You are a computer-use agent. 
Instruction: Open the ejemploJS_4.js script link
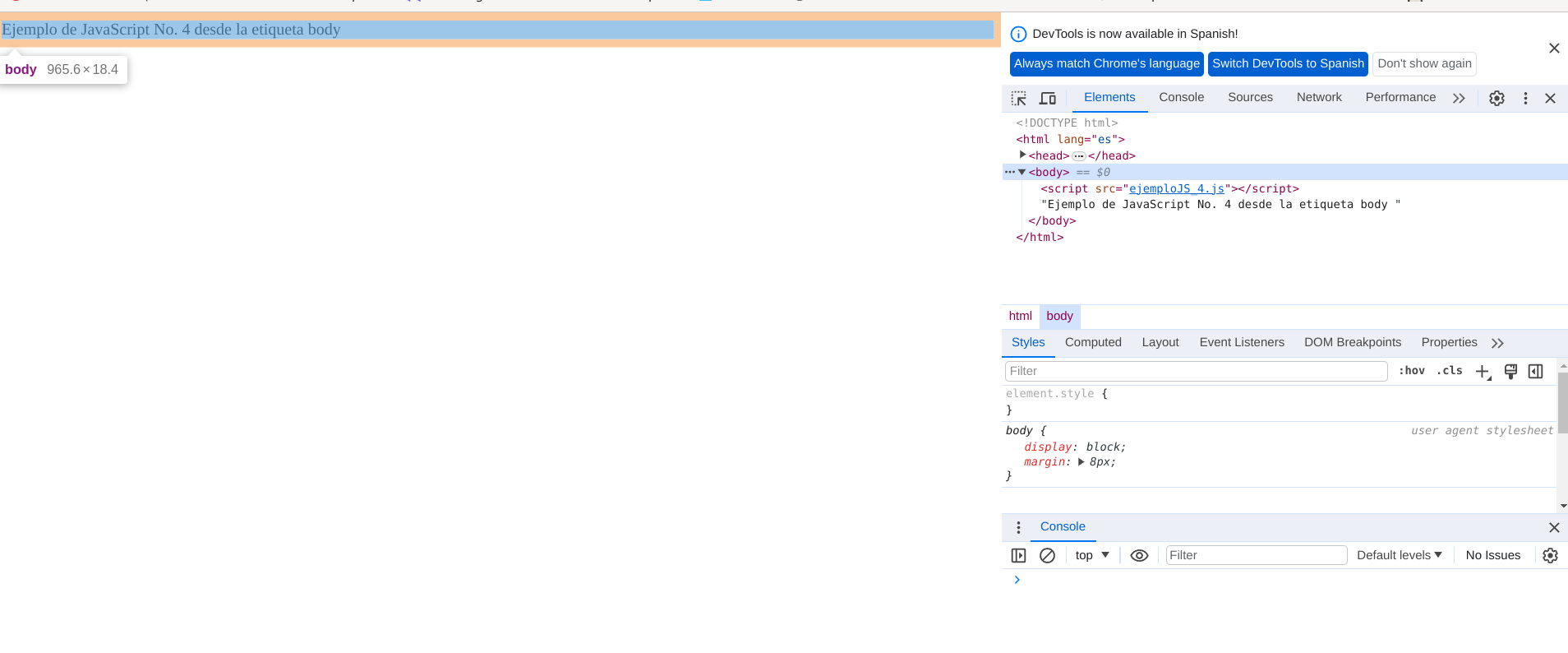coord(1176,188)
